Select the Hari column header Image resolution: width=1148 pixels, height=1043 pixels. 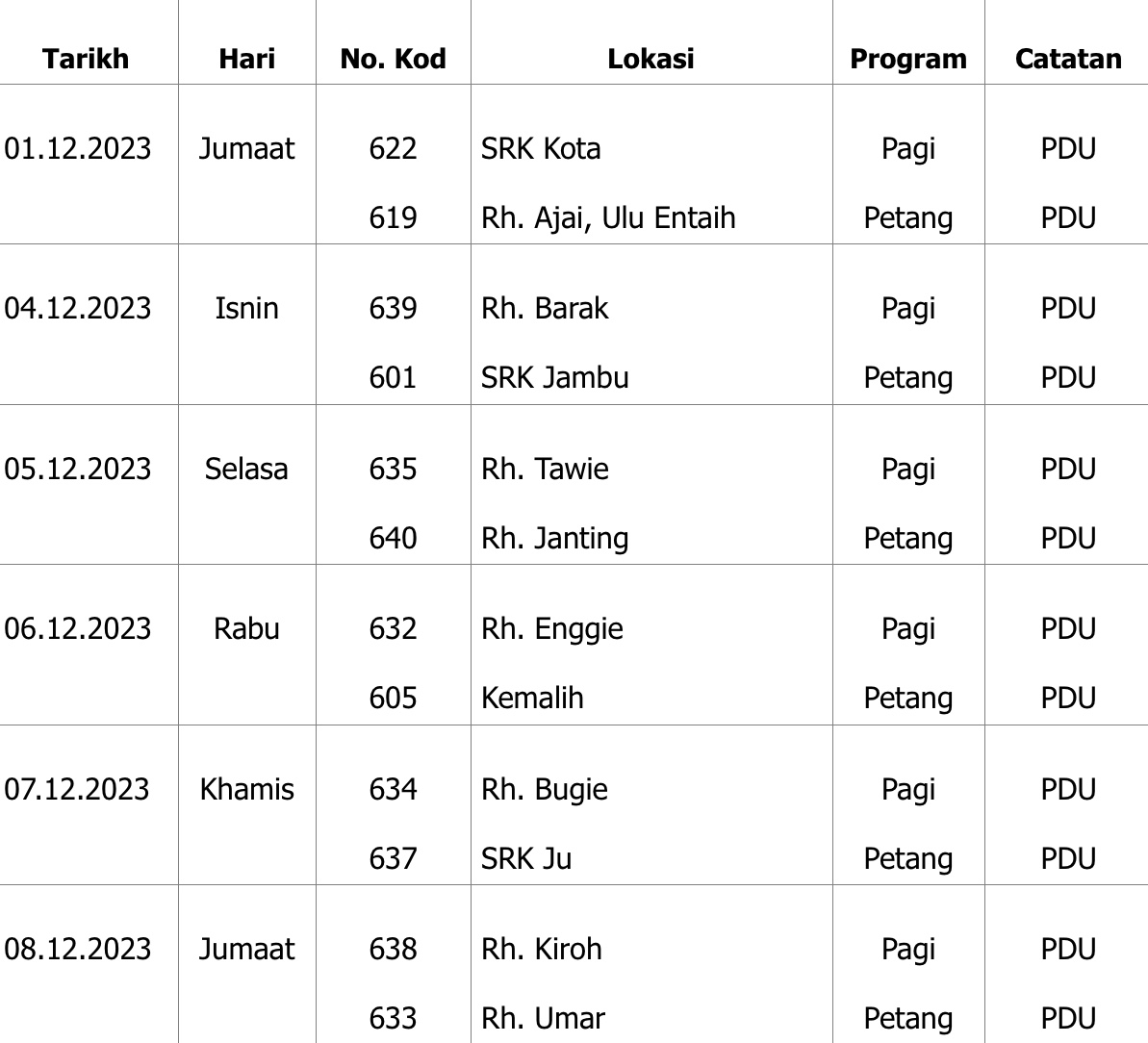tap(246, 59)
